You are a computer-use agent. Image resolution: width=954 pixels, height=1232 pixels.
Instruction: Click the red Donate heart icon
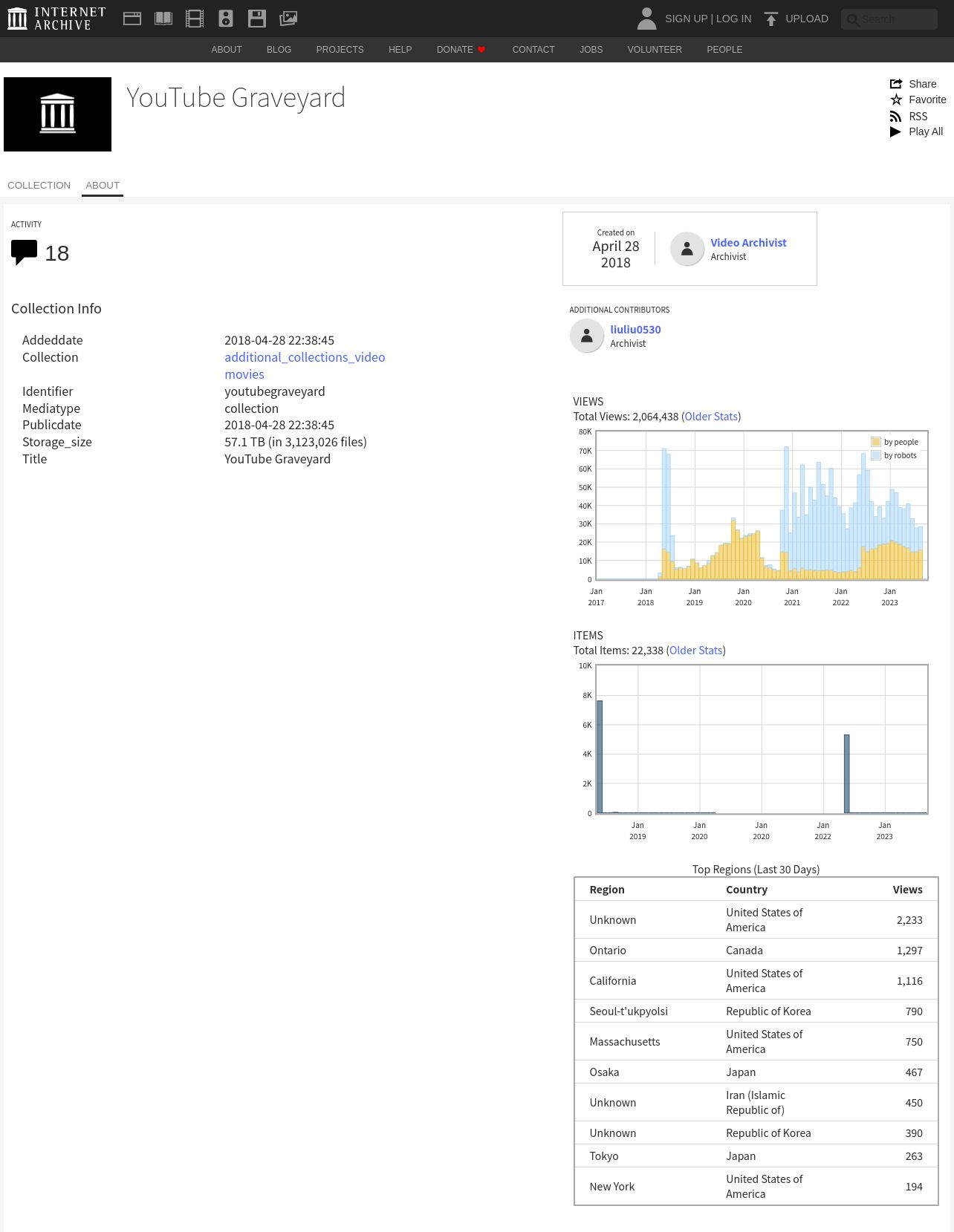coord(481,50)
